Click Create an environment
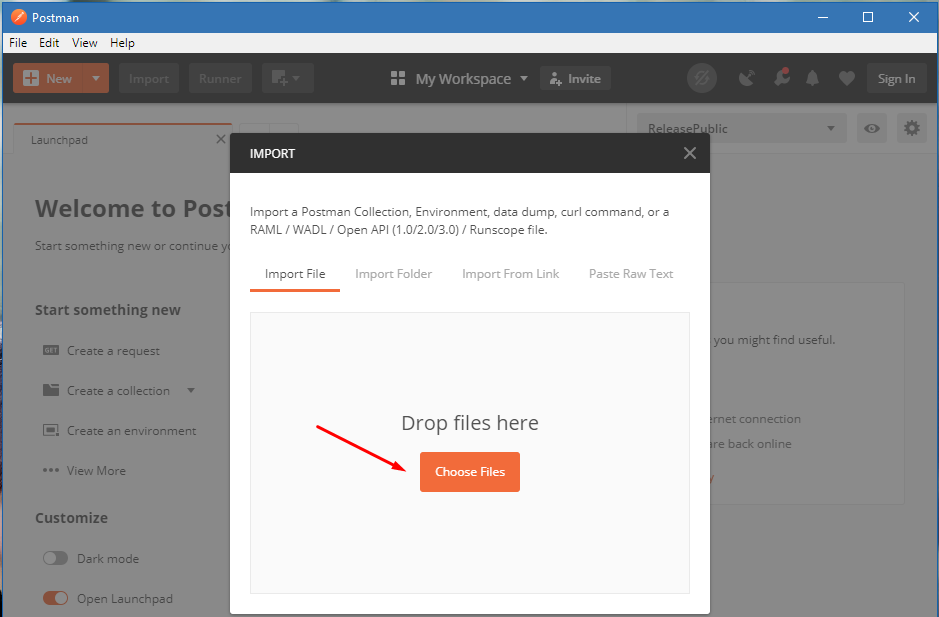The height and width of the screenshot is (617, 939). (131, 431)
